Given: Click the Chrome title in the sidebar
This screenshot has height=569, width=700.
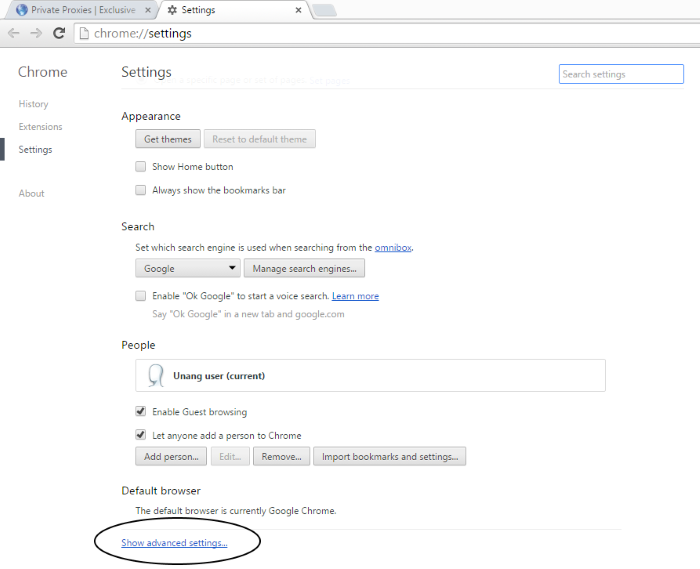Looking at the screenshot, I should pyautogui.click(x=43, y=72).
